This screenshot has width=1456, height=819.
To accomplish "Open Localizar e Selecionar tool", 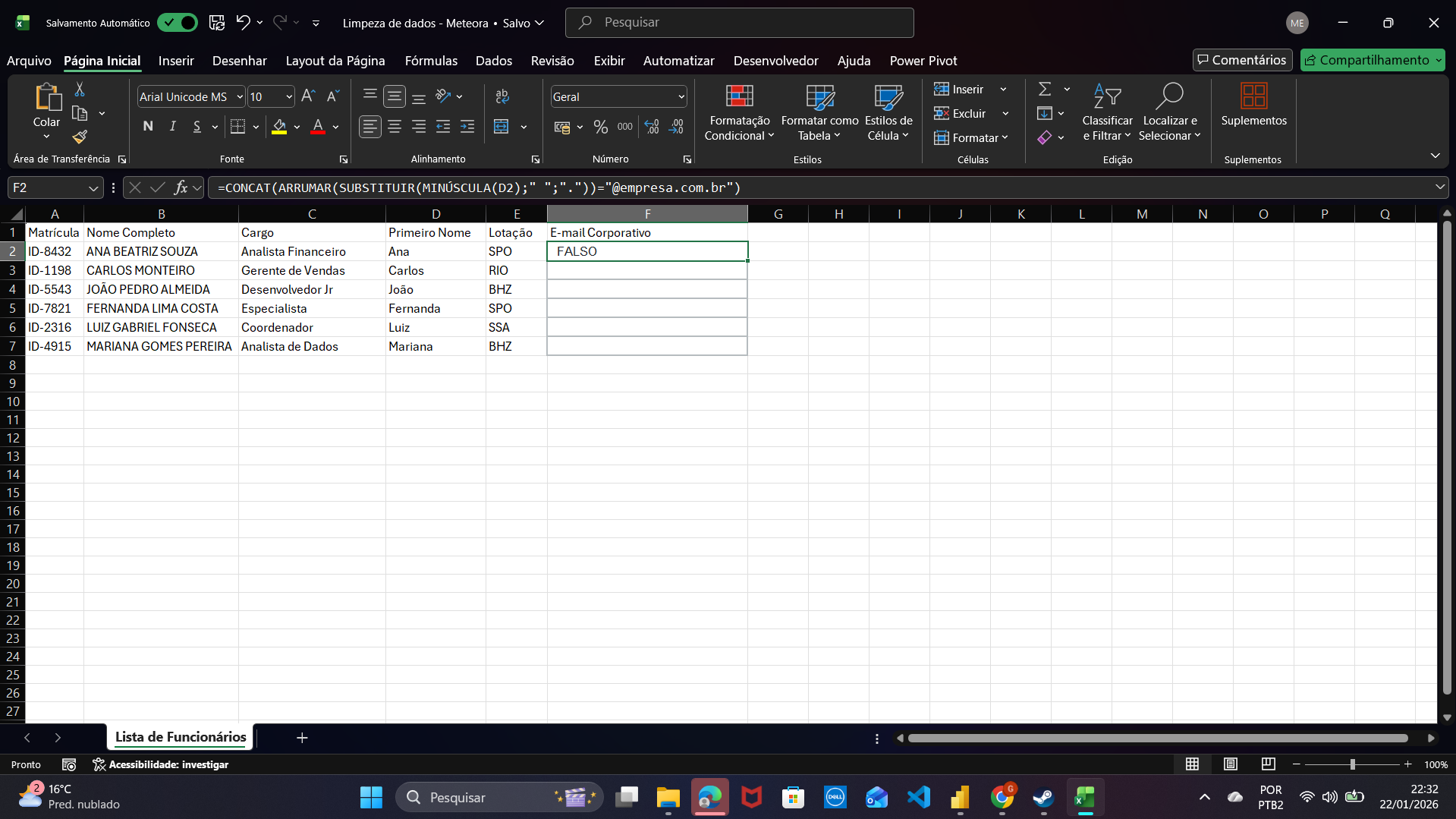I will [x=1169, y=114].
